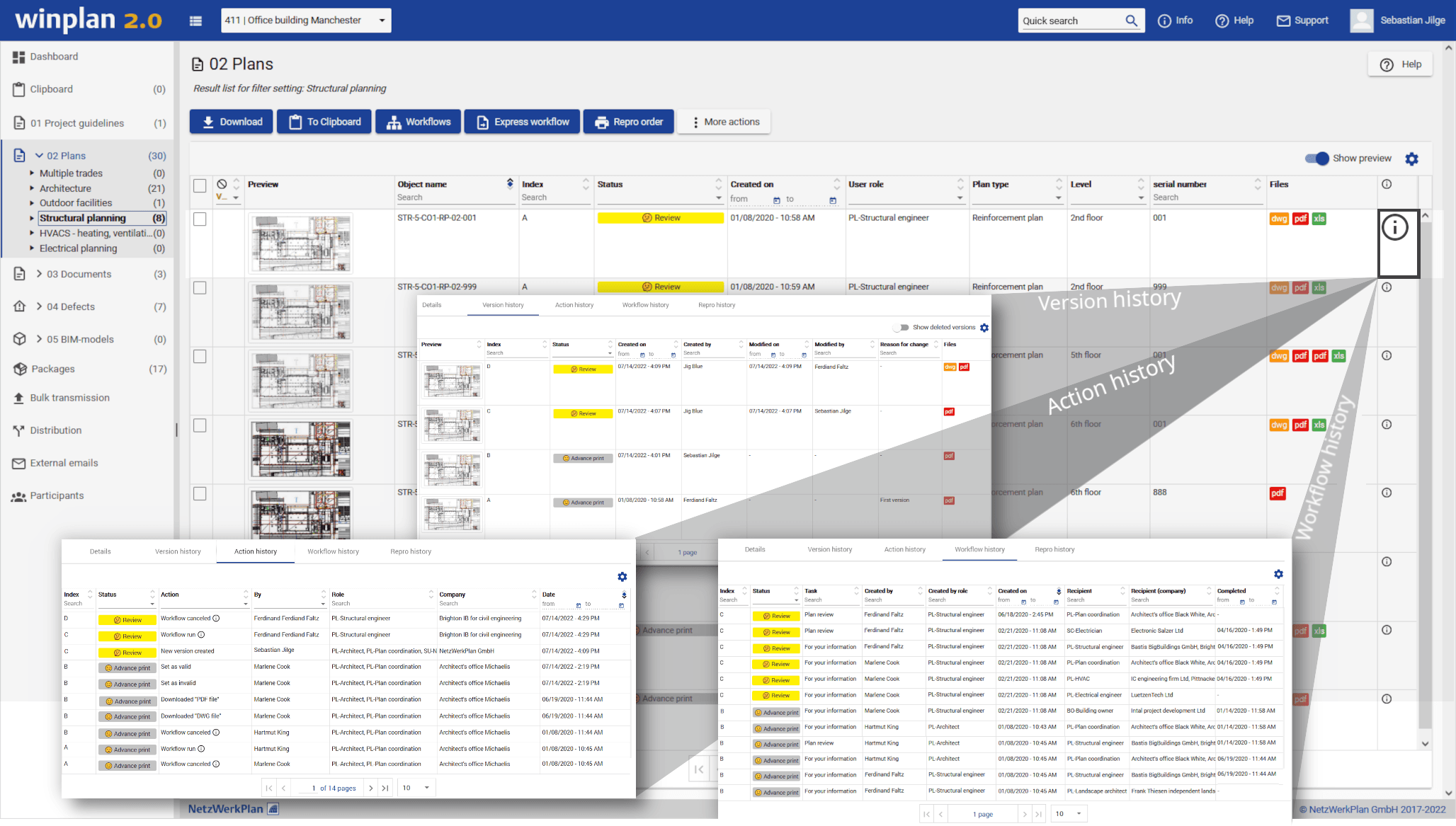Image resolution: width=1456 pixels, height=826 pixels.
Task: Open Distribution in the sidebar
Action: click(x=55, y=430)
